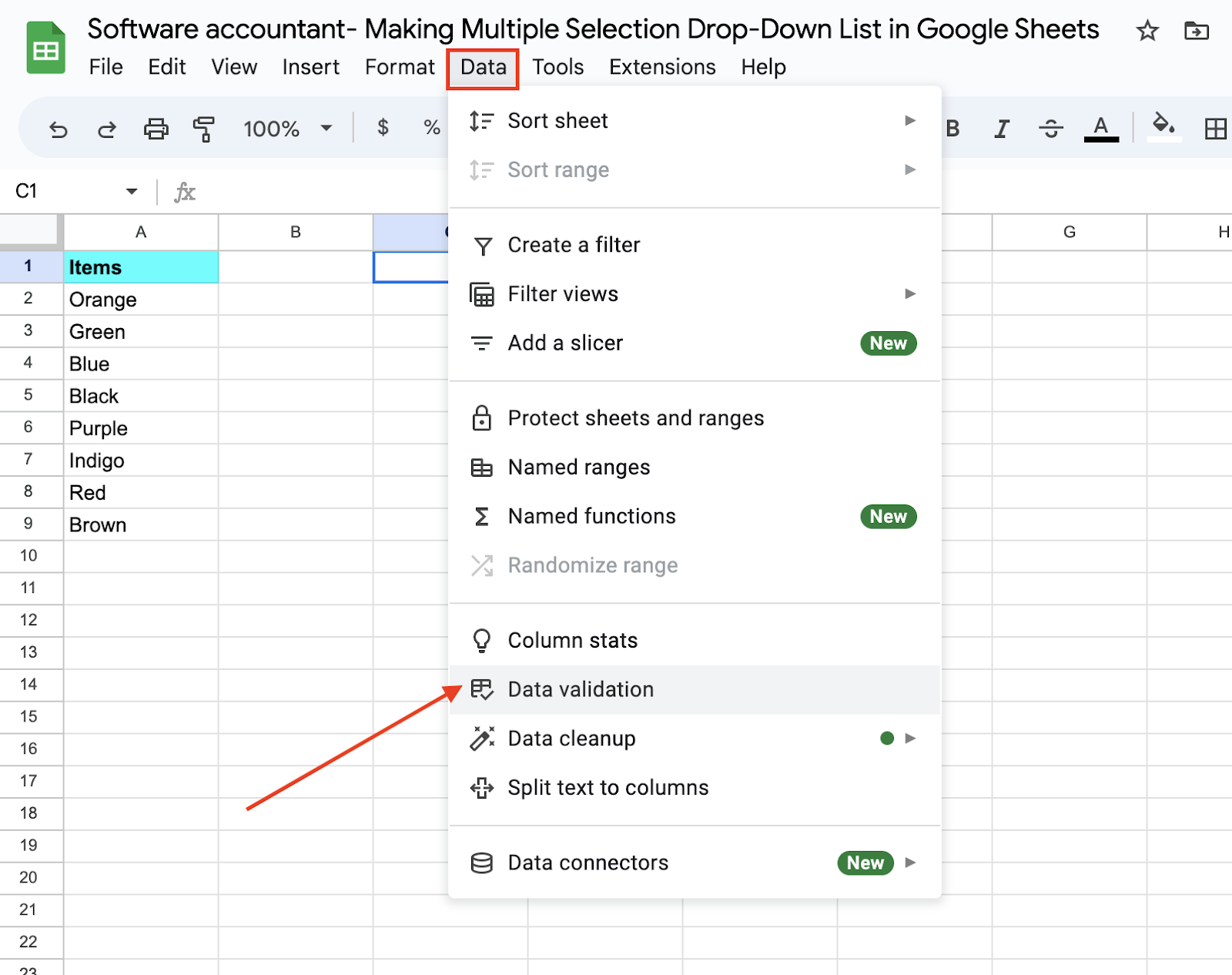1232x975 pixels.
Task: Select the Blue cell
Action: click(141, 364)
